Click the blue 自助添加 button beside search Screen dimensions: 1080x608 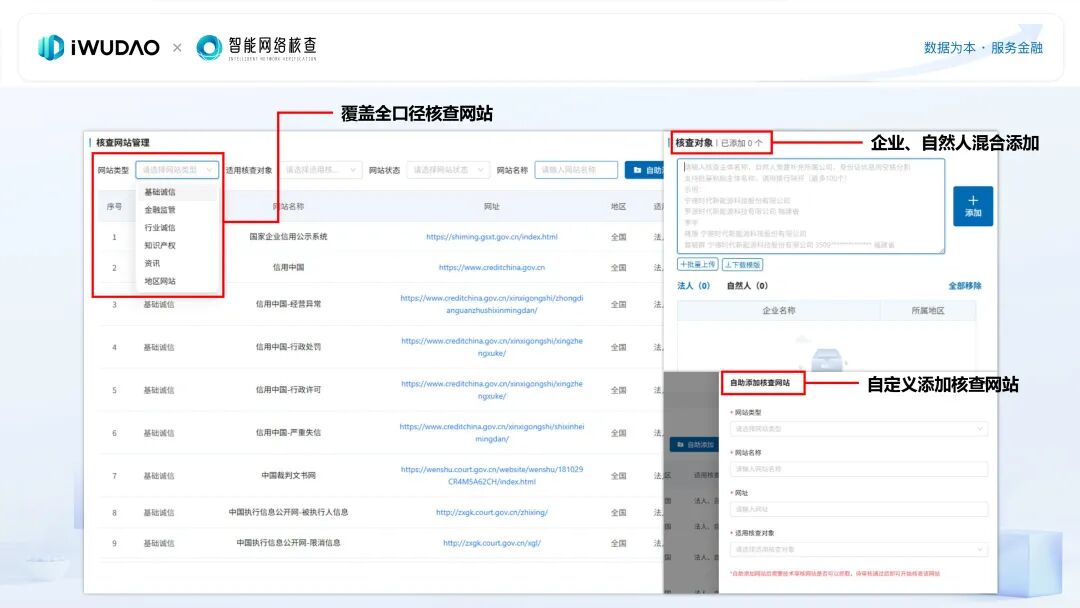pyautogui.click(x=645, y=170)
